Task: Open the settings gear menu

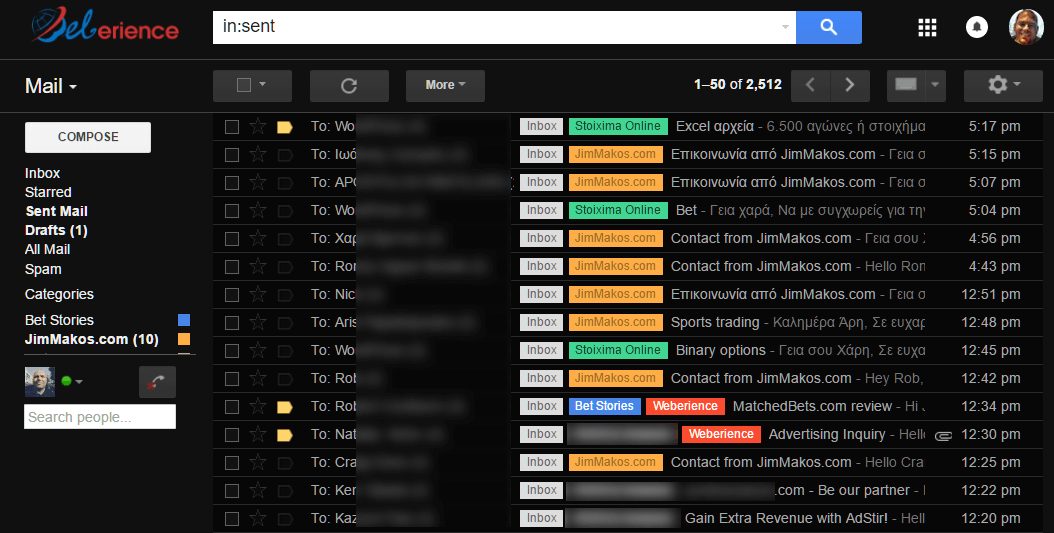Action: click(1003, 85)
